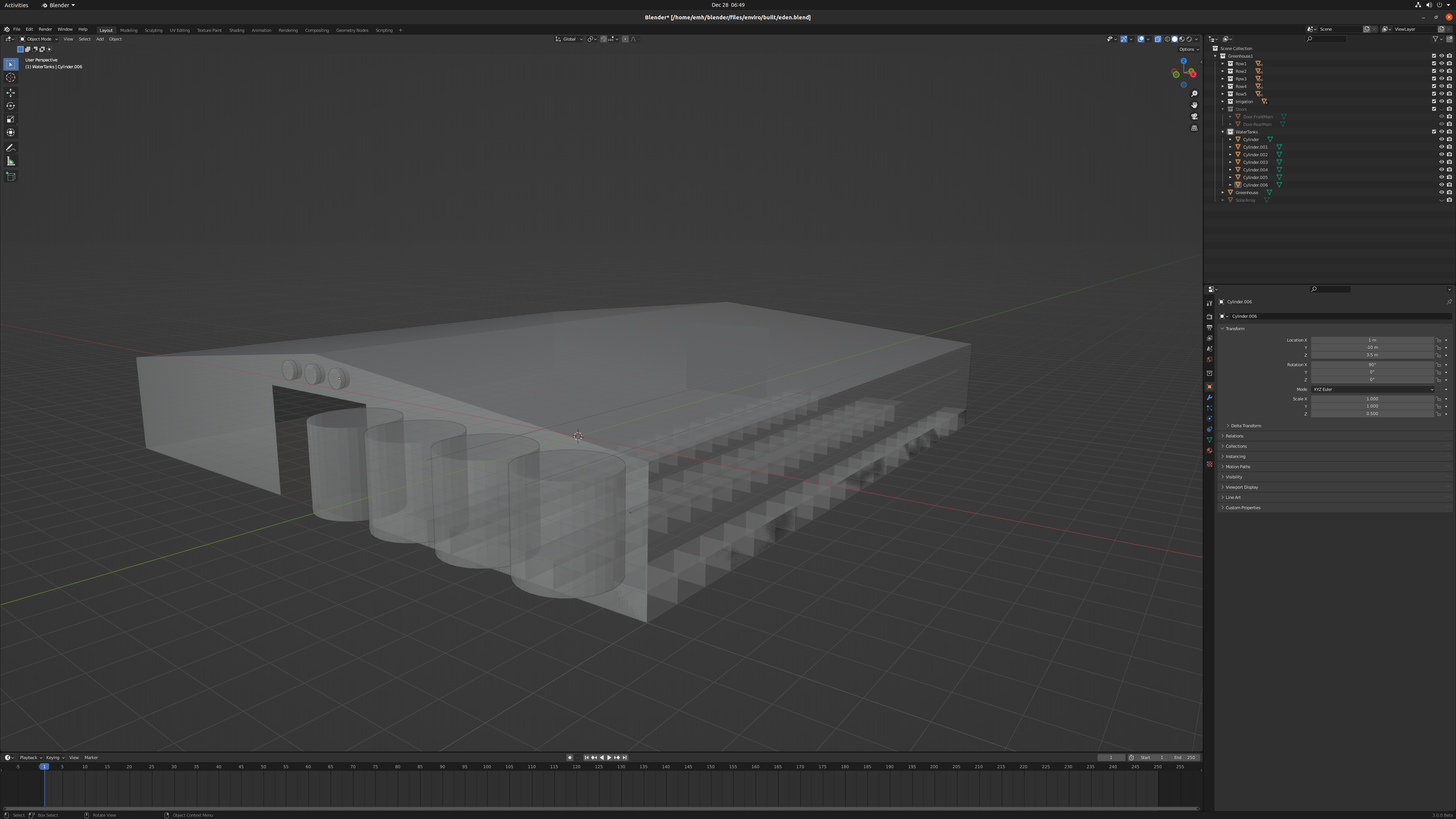1456x819 pixels.
Task: Click Keying in timeline header
Action: click(x=55, y=758)
